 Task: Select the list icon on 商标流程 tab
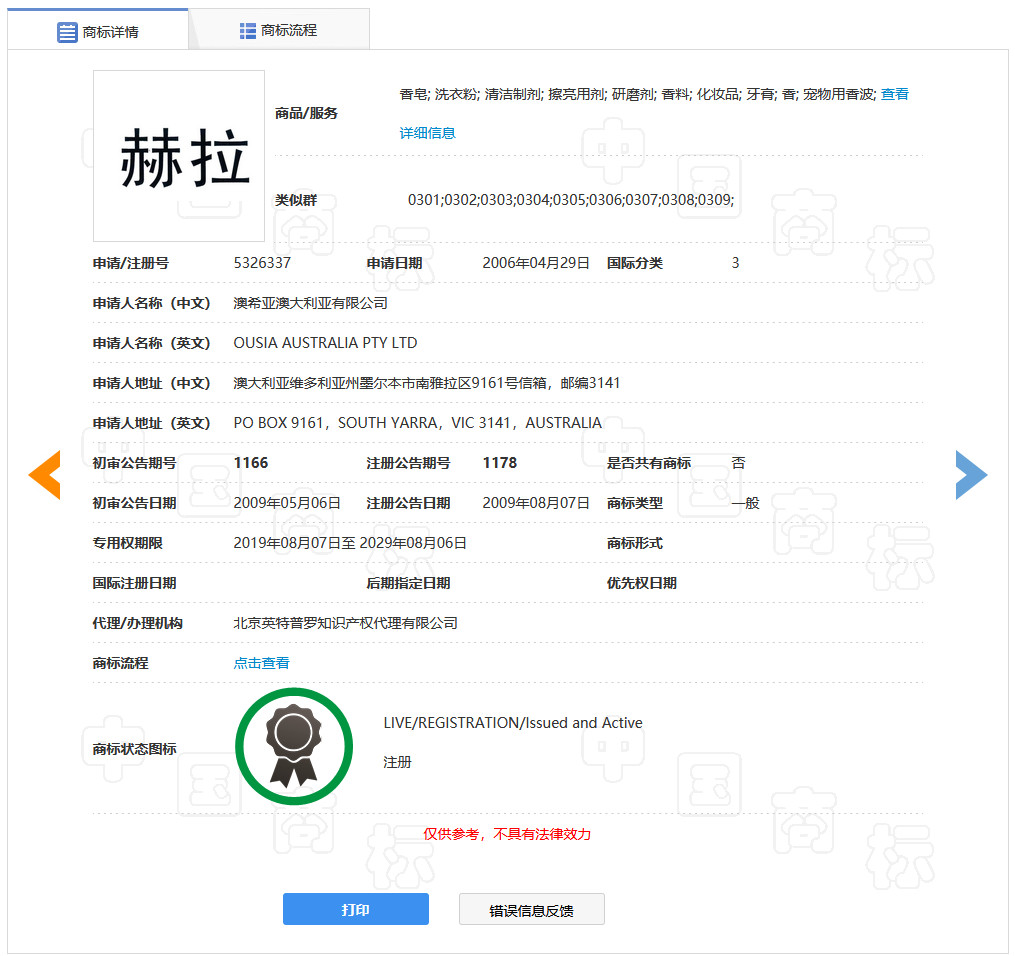246,31
